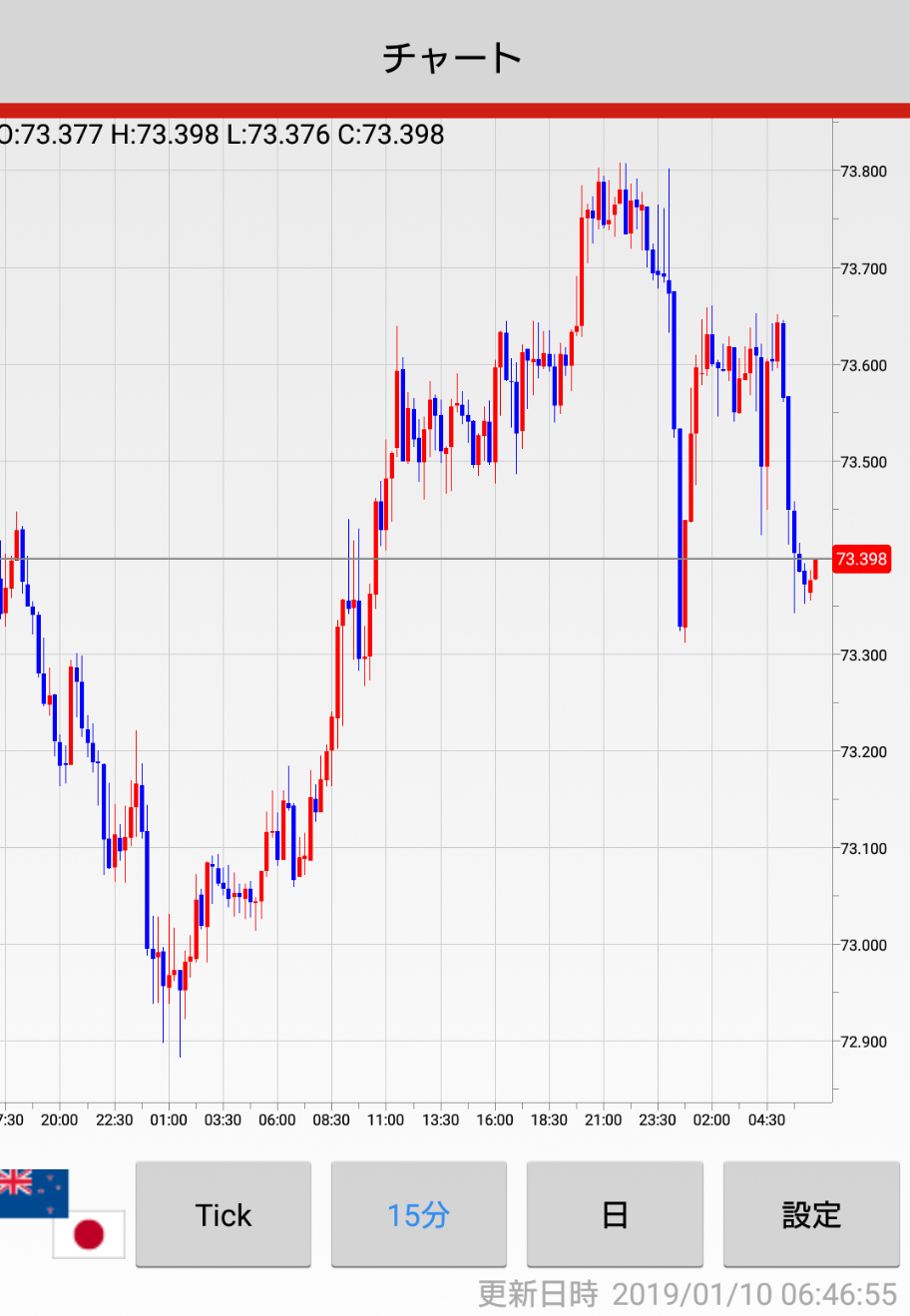
Task: Tap the 16:00 time axis label
Action: pos(494,1119)
